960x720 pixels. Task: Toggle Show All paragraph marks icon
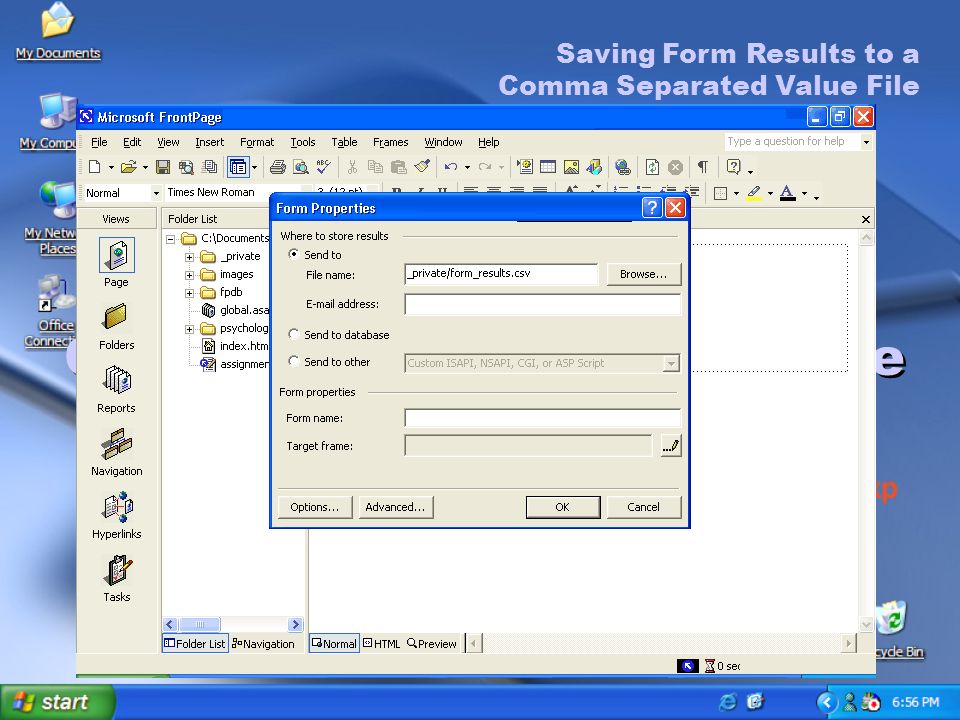[703, 167]
